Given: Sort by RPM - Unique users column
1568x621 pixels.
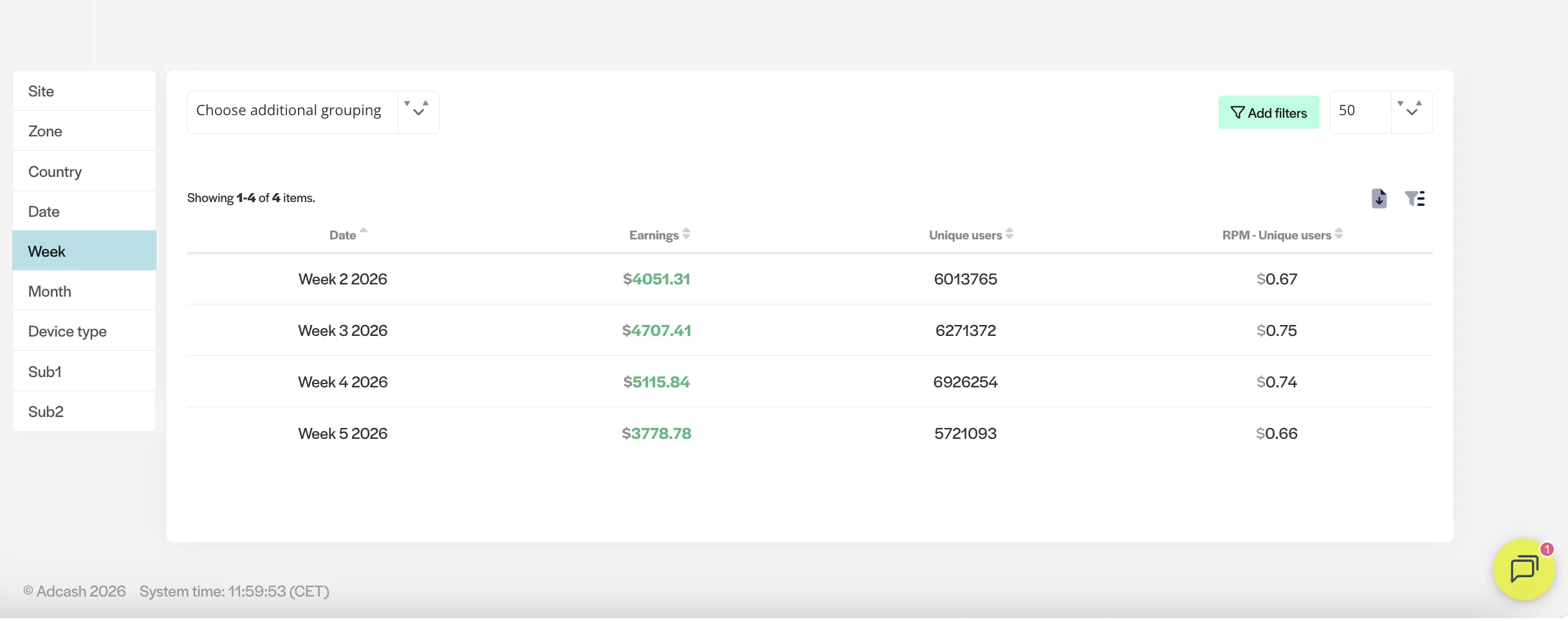Looking at the screenshot, I should pyautogui.click(x=1339, y=234).
